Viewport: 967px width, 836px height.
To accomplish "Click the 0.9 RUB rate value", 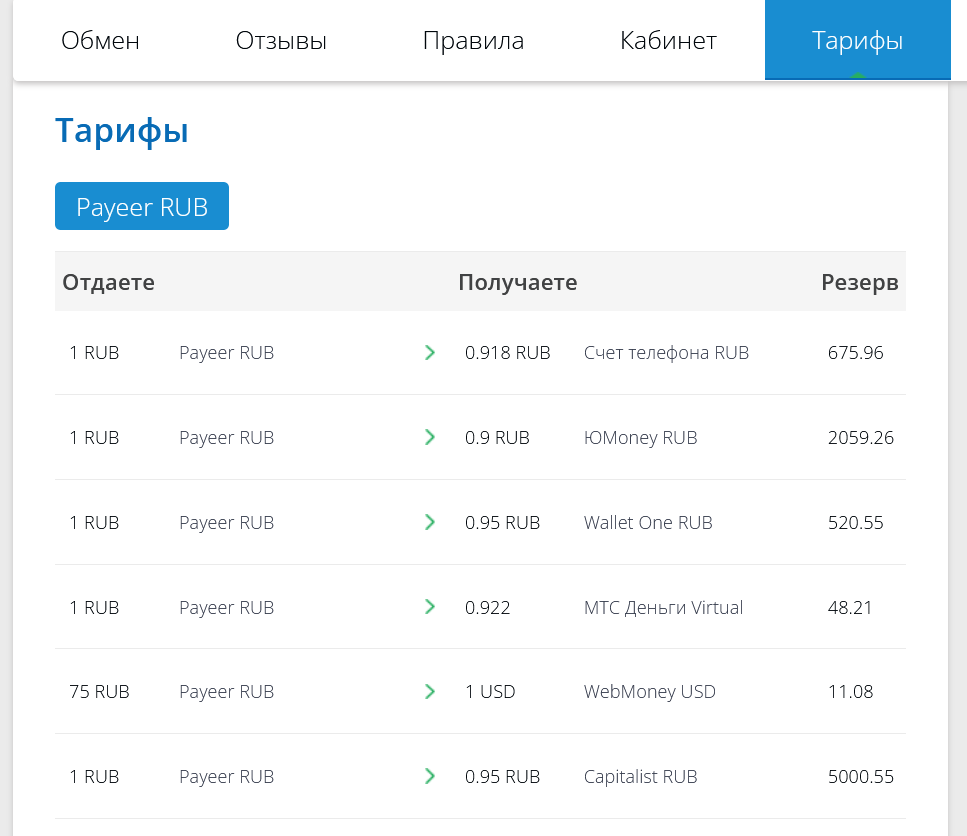I will 497,438.
